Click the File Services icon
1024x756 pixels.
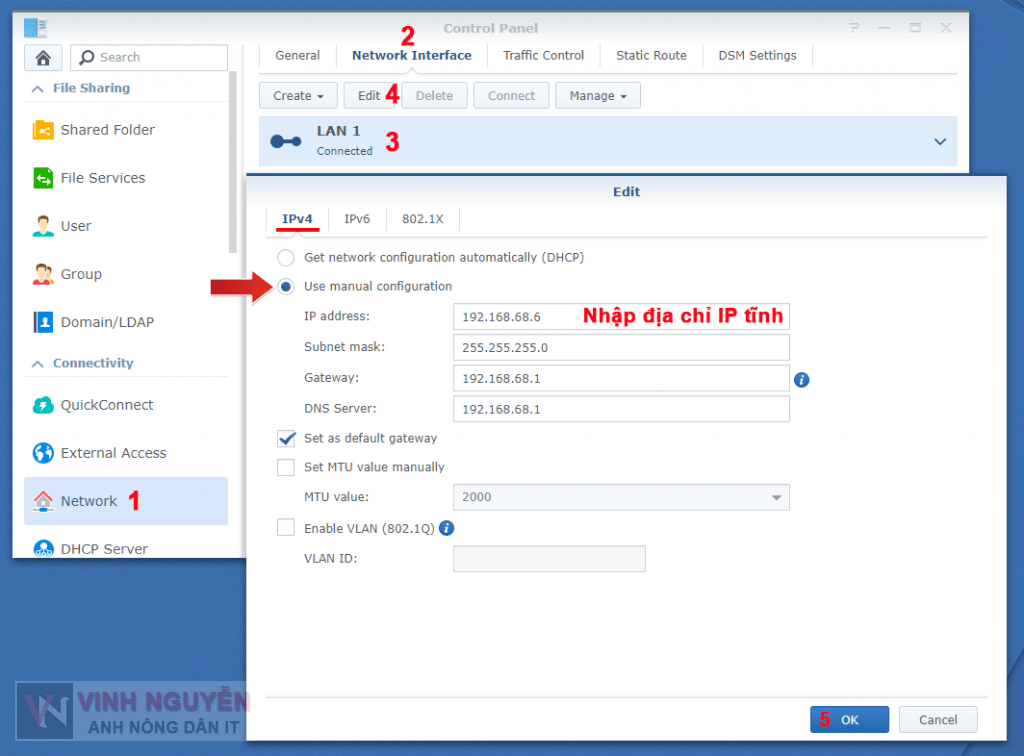tap(43, 178)
